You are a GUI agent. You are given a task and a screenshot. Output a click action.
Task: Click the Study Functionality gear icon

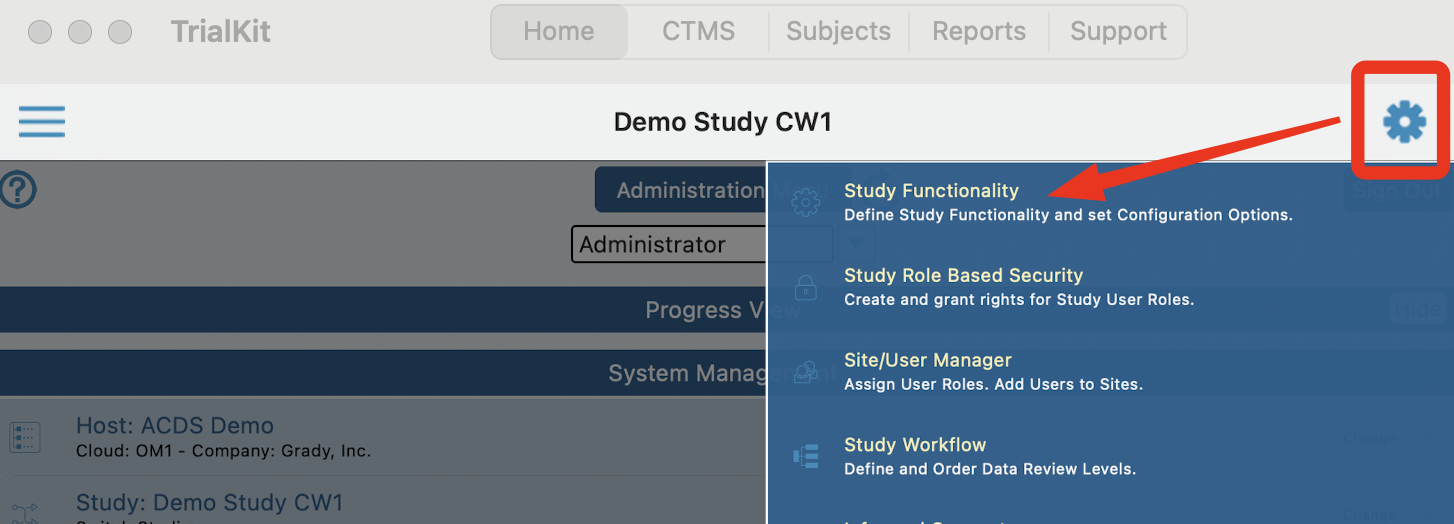(x=806, y=202)
